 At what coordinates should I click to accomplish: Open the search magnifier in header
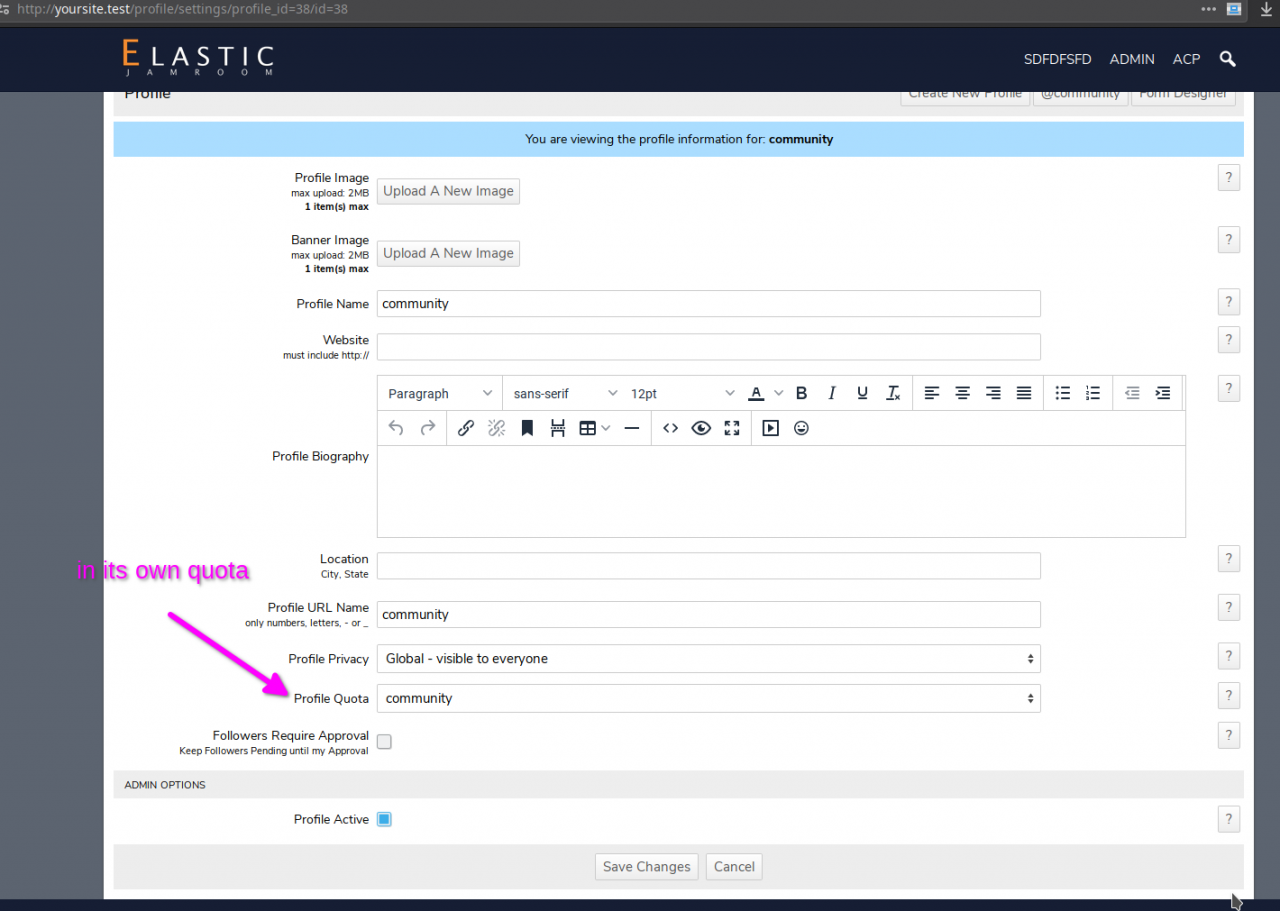[x=1228, y=59]
